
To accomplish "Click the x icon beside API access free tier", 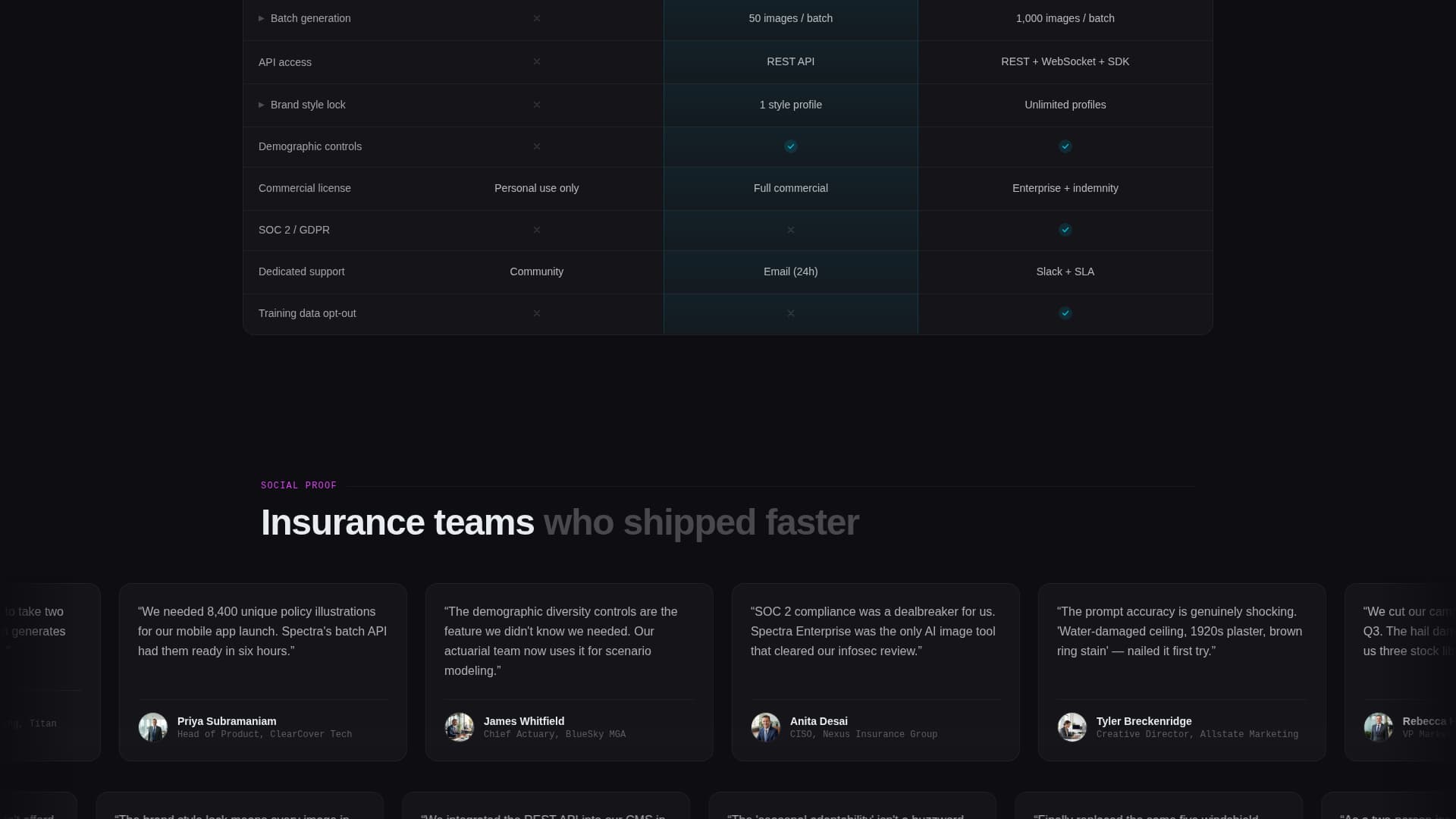I will 536,61.
